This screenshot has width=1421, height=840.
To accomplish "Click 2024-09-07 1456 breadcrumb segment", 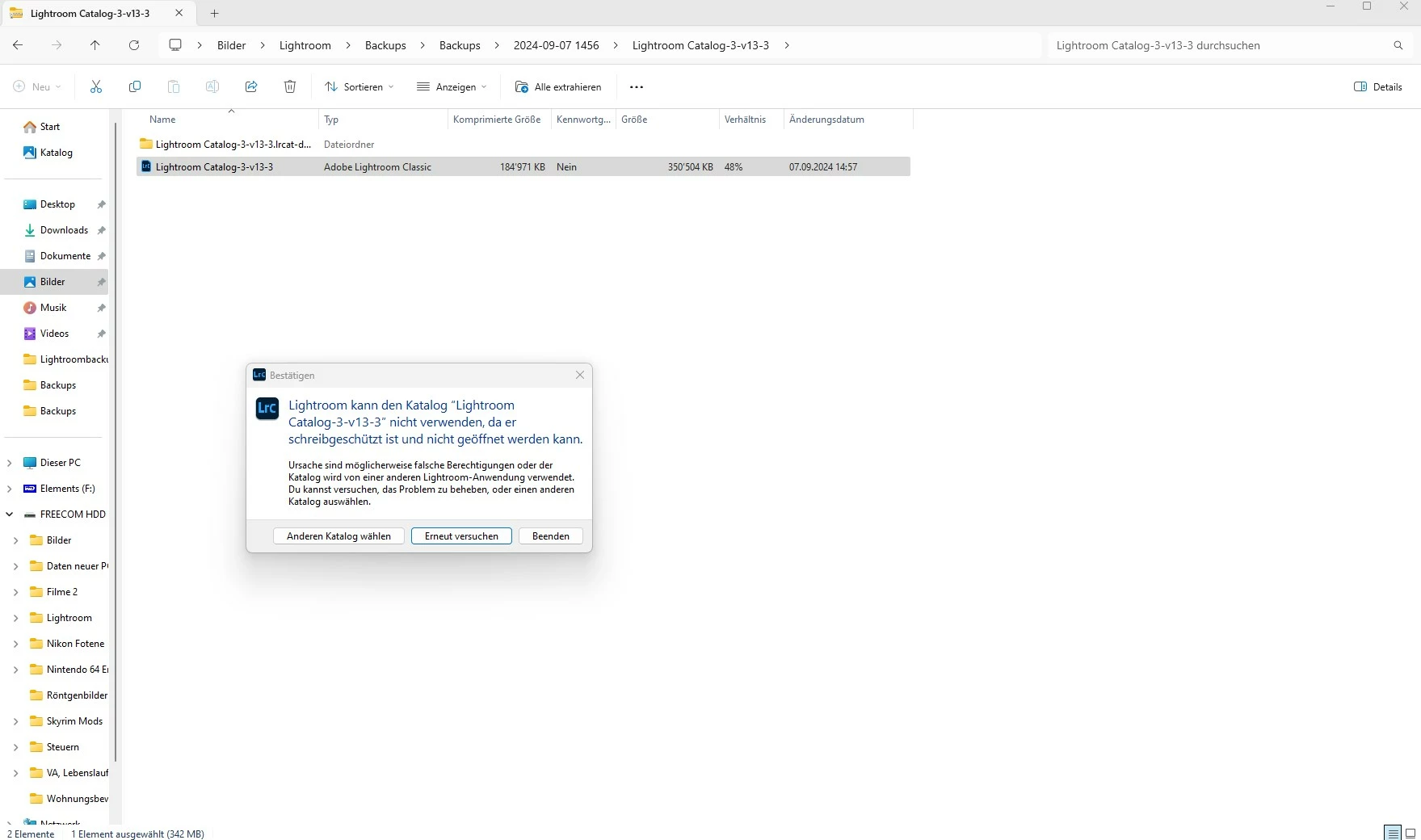I will point(557,45).
